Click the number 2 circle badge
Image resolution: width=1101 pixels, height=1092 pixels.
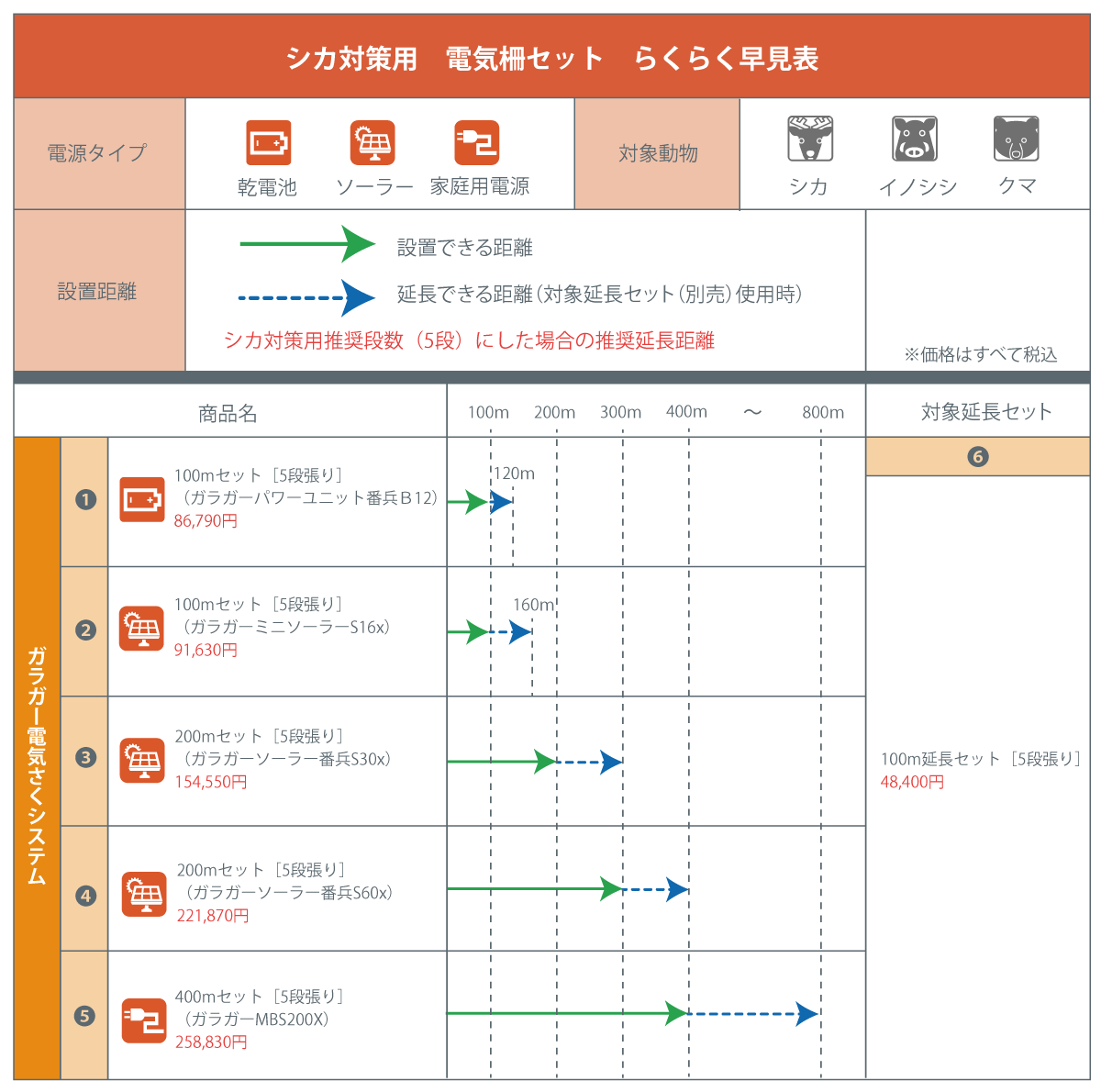tap(85, 630)
